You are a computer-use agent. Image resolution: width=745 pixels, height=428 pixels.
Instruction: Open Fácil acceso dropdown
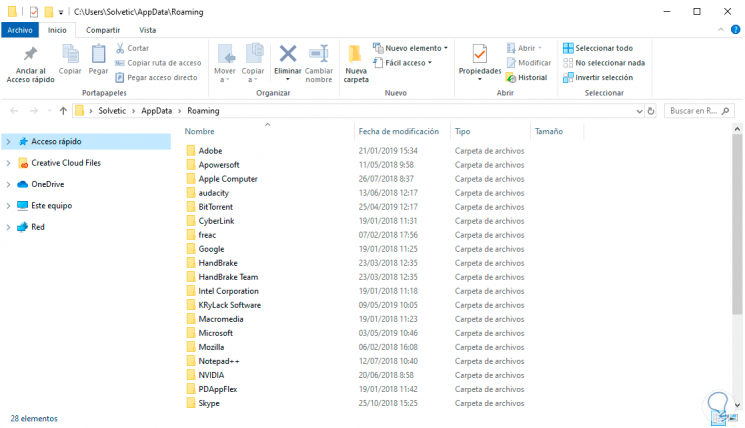(x=403, y=63)
